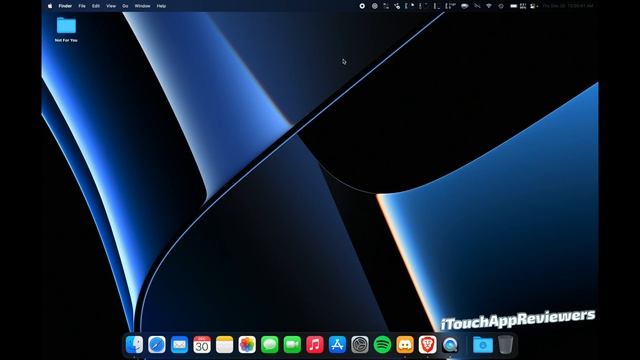The width and height of the screenshot is (640, 360).
Task: Open the Downloads folder stack in Dock
Action: click(483, 345)
